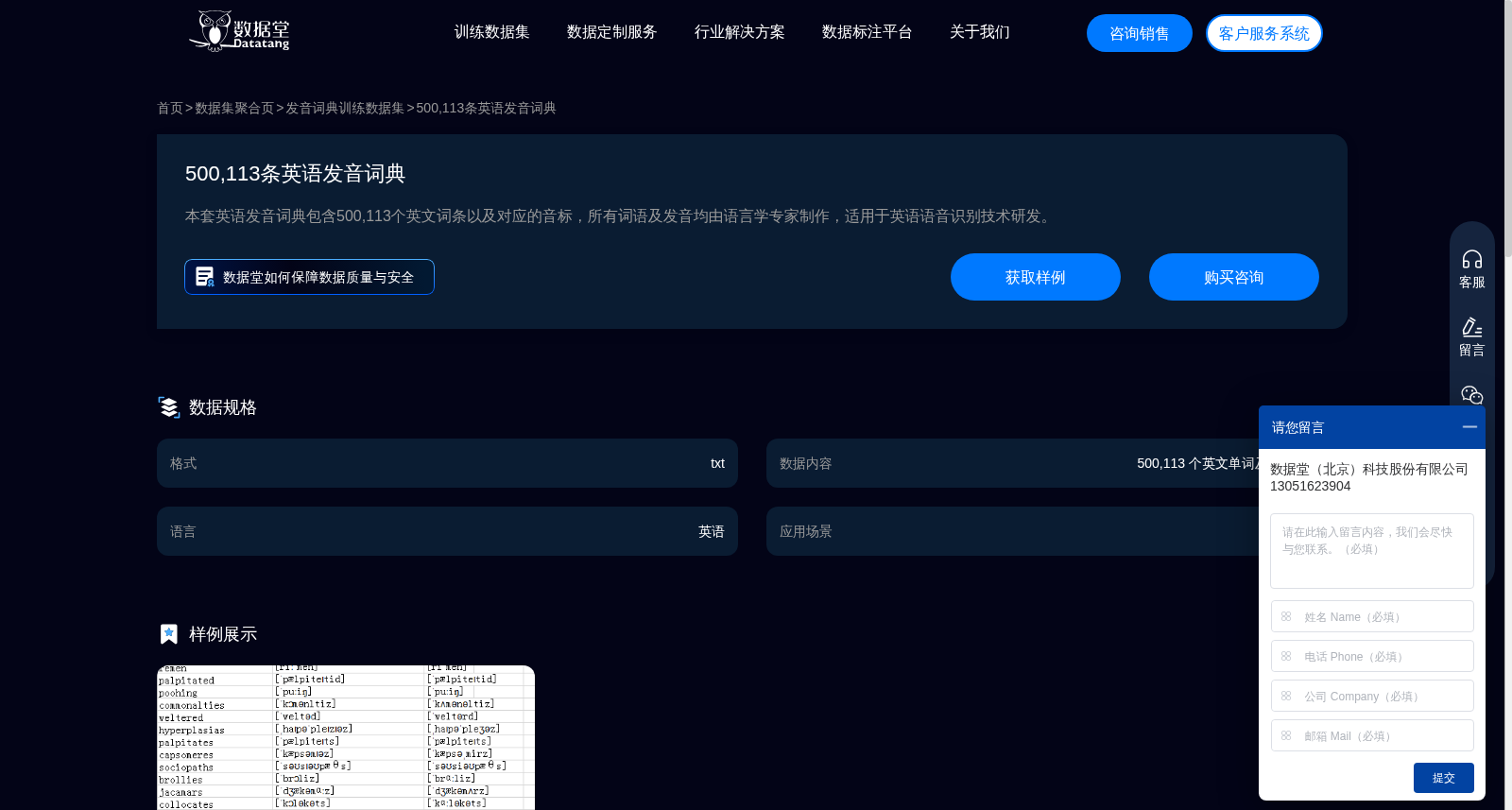Screen dimensions: 1512x810
Task: Click the 格式 txt specification row
Action: pyautogui.click(x=447, y=463)
